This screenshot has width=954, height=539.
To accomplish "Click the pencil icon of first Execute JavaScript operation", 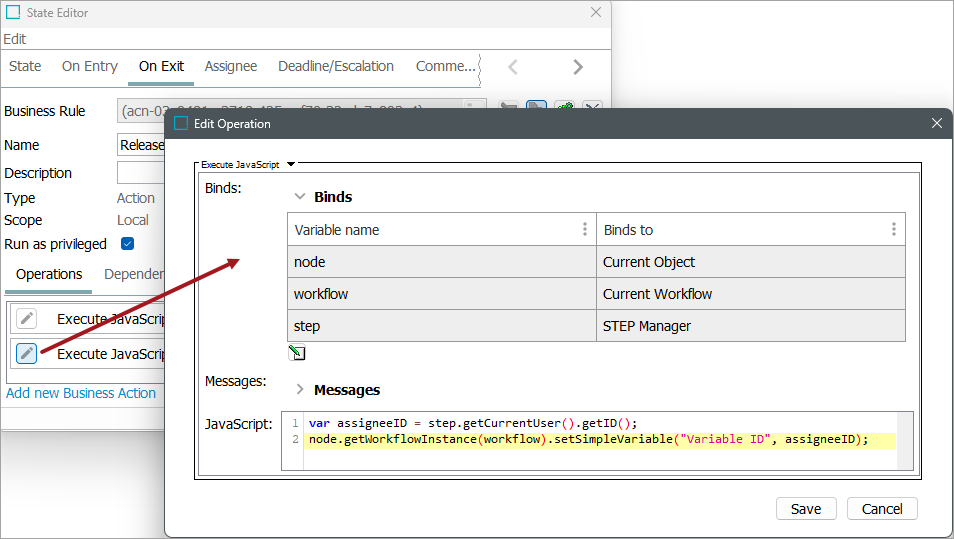I will [27, 319].
